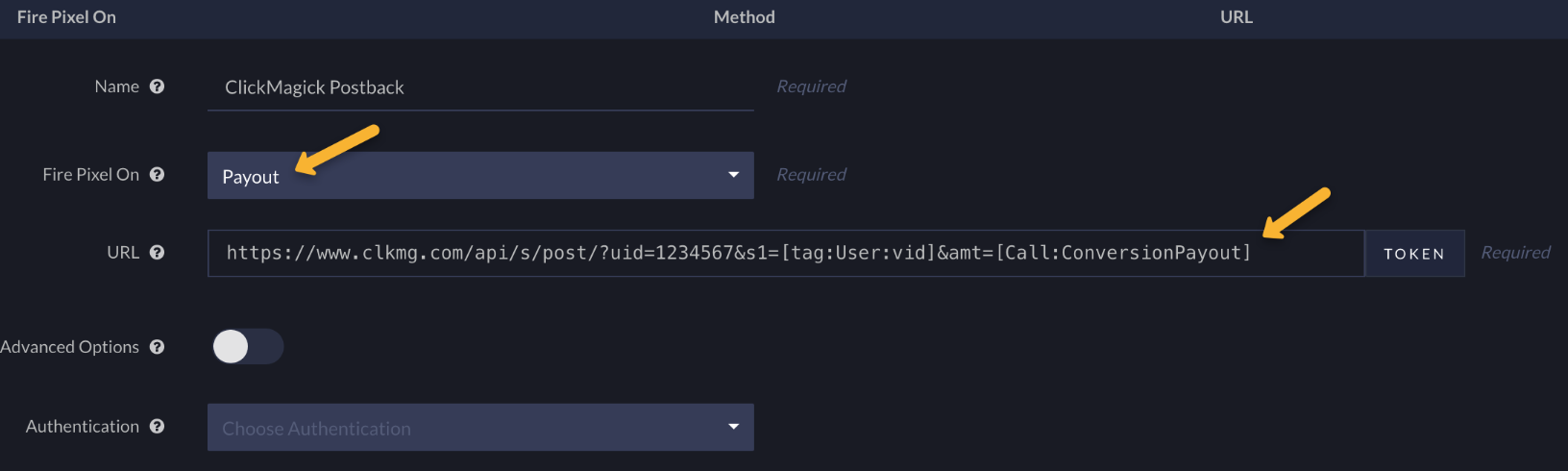Click the caret arrow in the Payout dropdown
This screenshot has width=1568, height=471.
734,175
